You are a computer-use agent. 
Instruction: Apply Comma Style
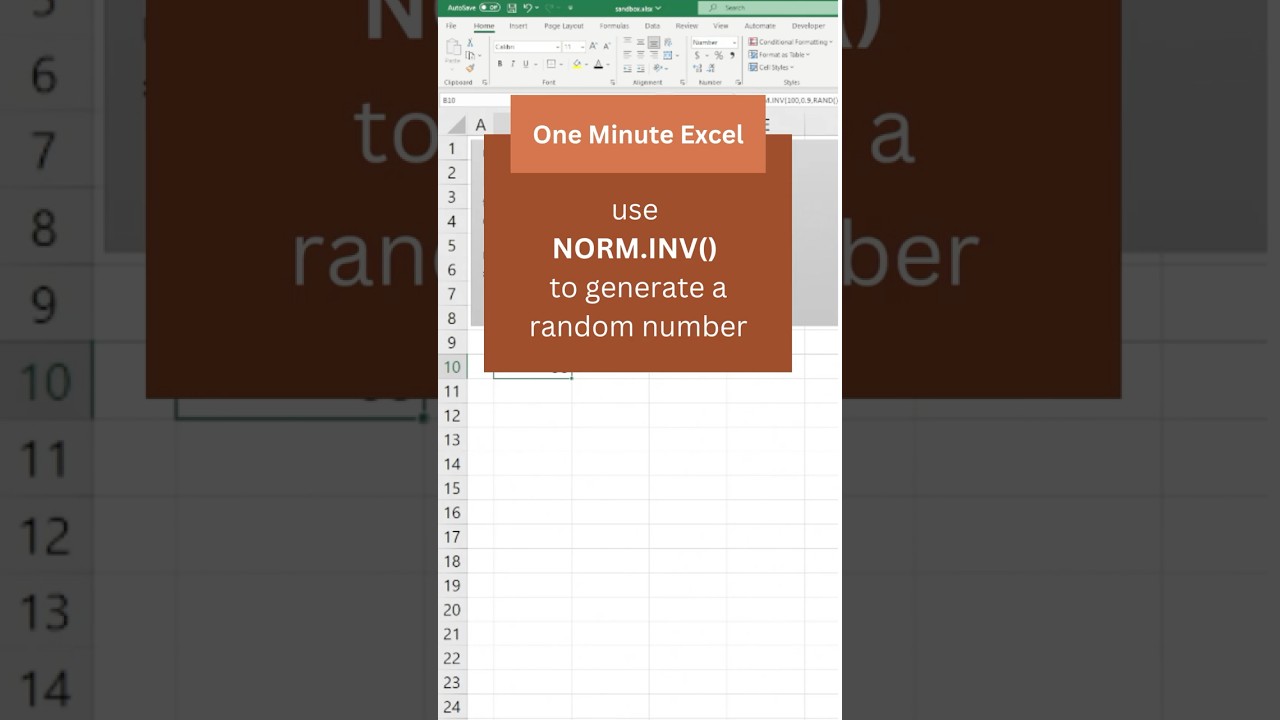tap(733, 55)
